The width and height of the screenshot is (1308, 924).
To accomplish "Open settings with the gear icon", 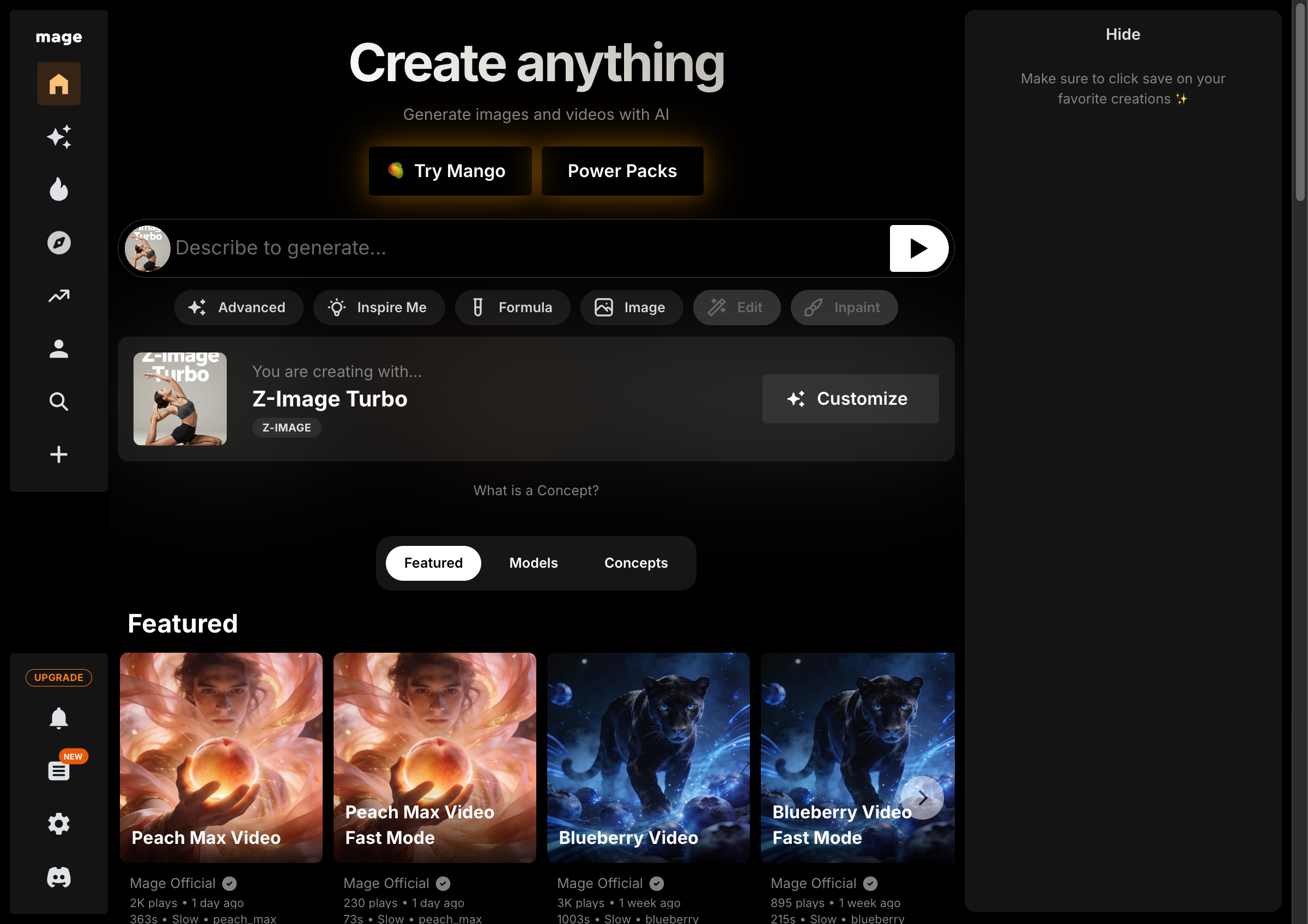I will (x=59, y=824).
